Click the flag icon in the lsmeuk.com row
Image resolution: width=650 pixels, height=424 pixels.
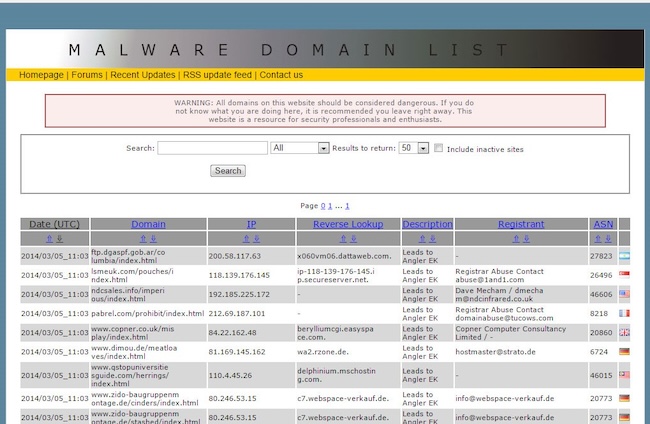624,275
